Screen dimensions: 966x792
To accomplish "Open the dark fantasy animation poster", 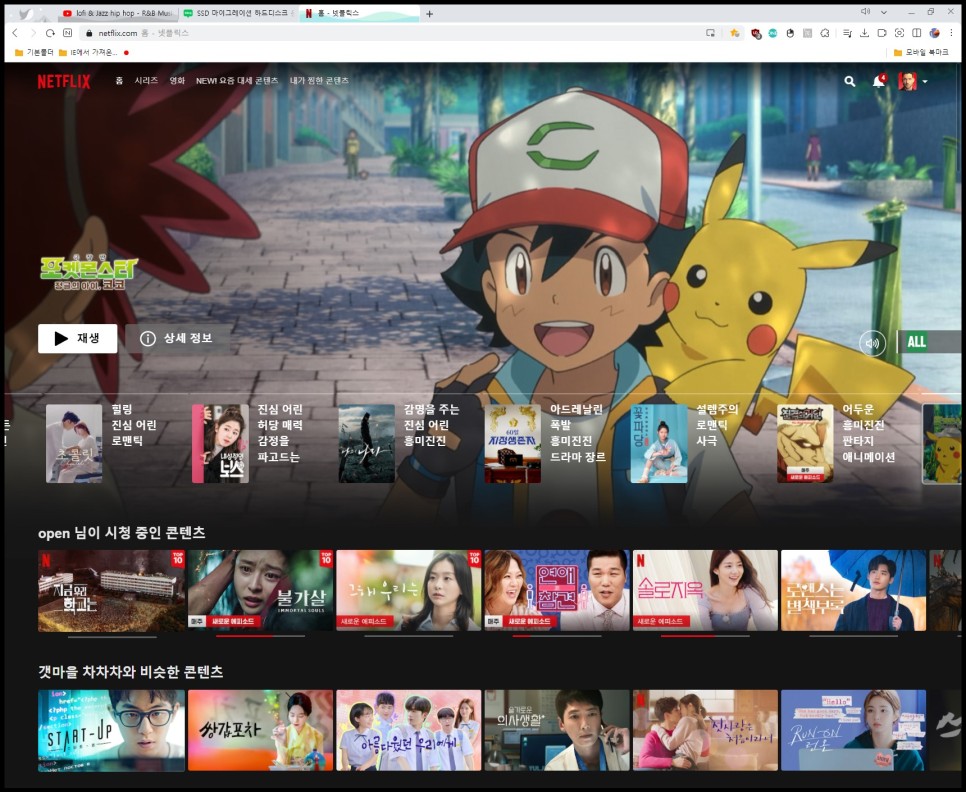I will click(805, 443).
